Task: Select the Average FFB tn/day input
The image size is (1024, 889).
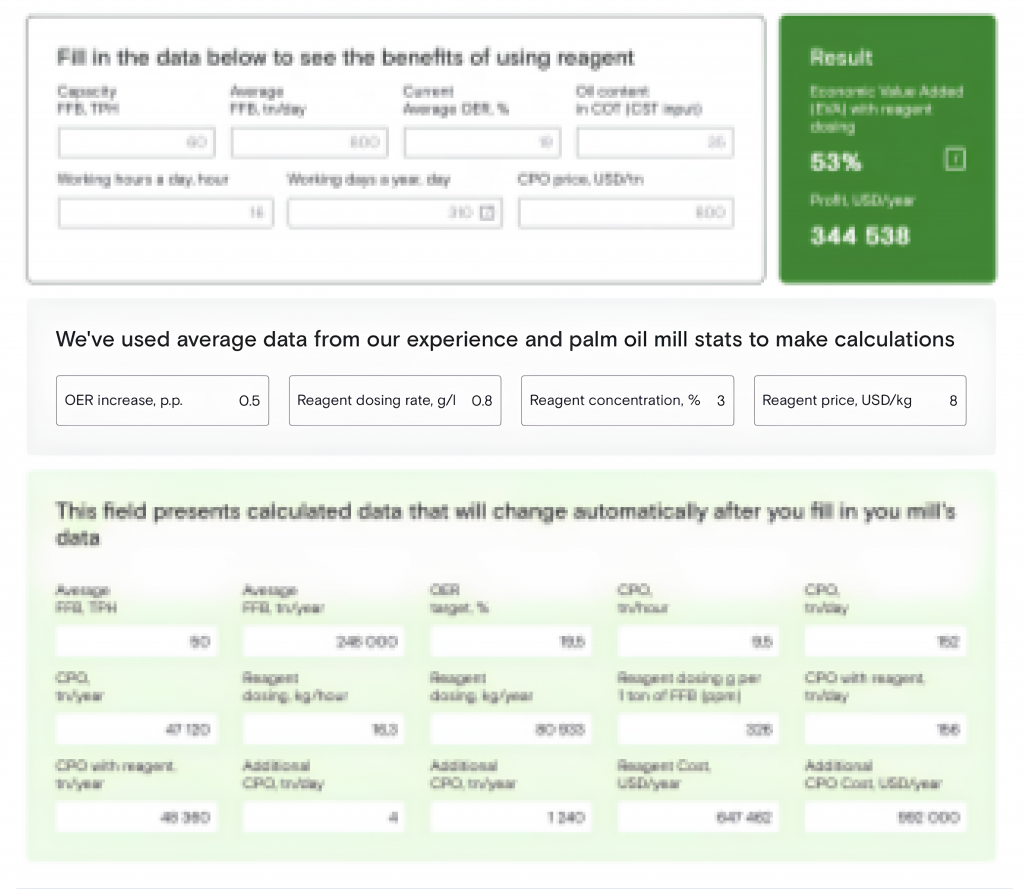Action: (x=310, y=142)
